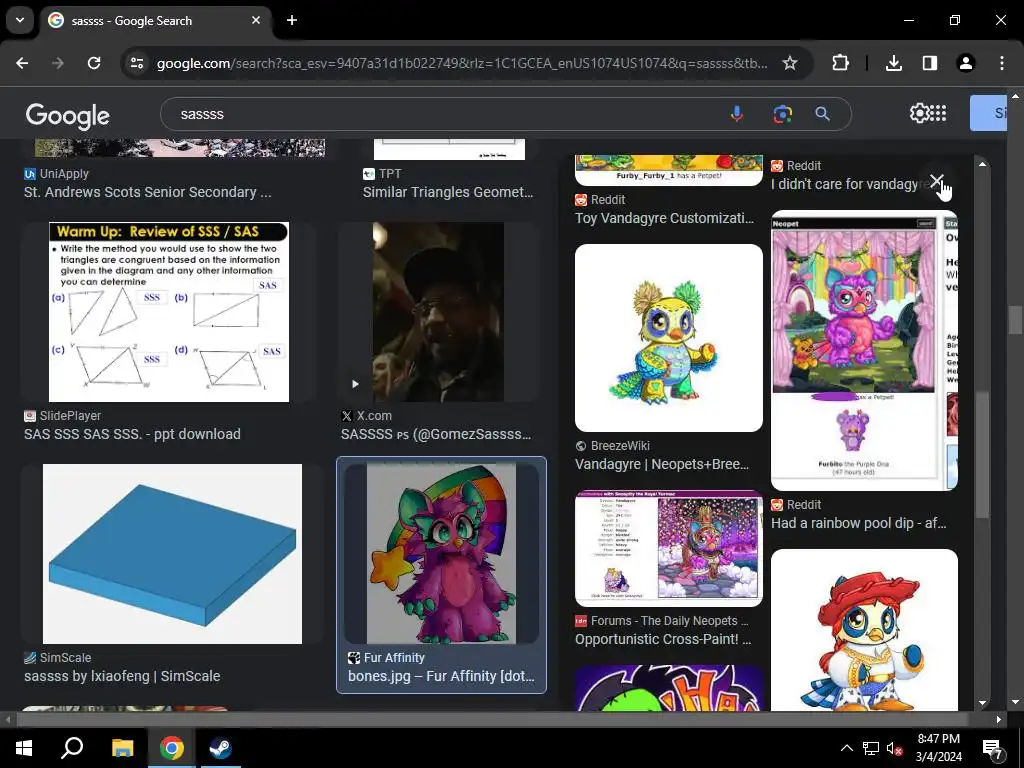Open the Chrome profile avatar
This screenshot has width=1024, height=768.
[965, 63]
